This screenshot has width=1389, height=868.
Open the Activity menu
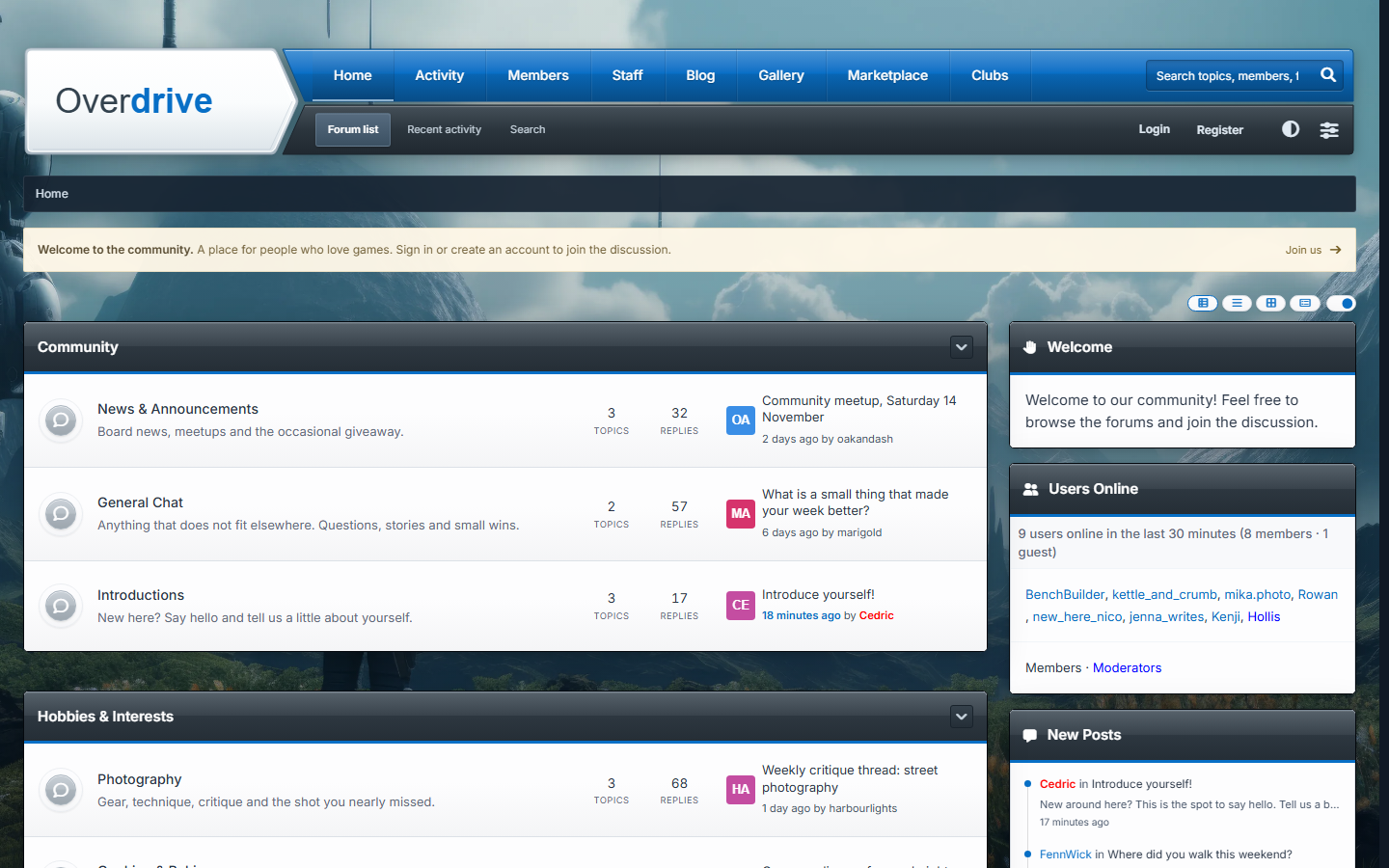tap(440, 75)
